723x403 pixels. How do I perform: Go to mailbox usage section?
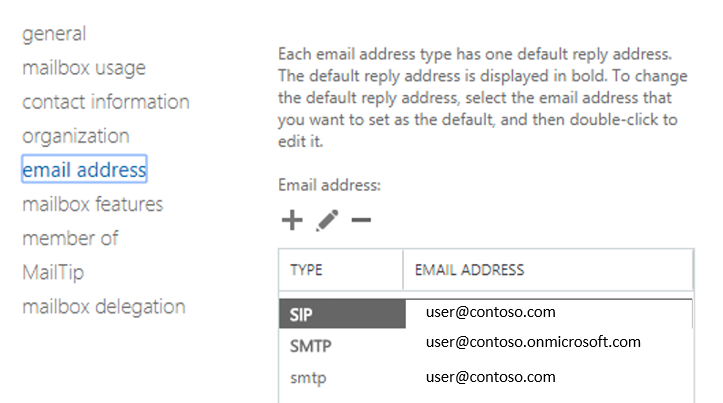[x=84, y=68]
